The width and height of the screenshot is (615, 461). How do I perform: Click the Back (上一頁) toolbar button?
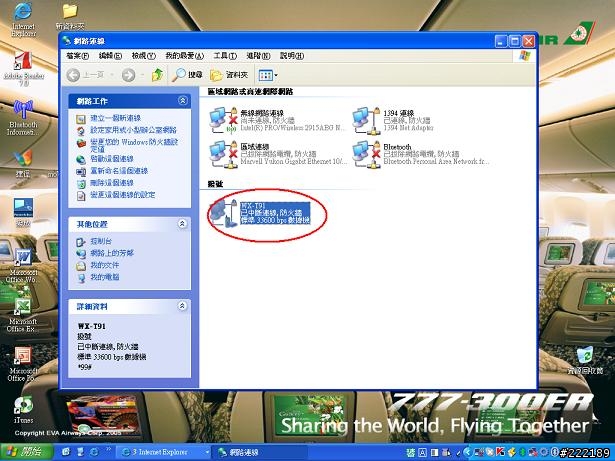point(86,75)
